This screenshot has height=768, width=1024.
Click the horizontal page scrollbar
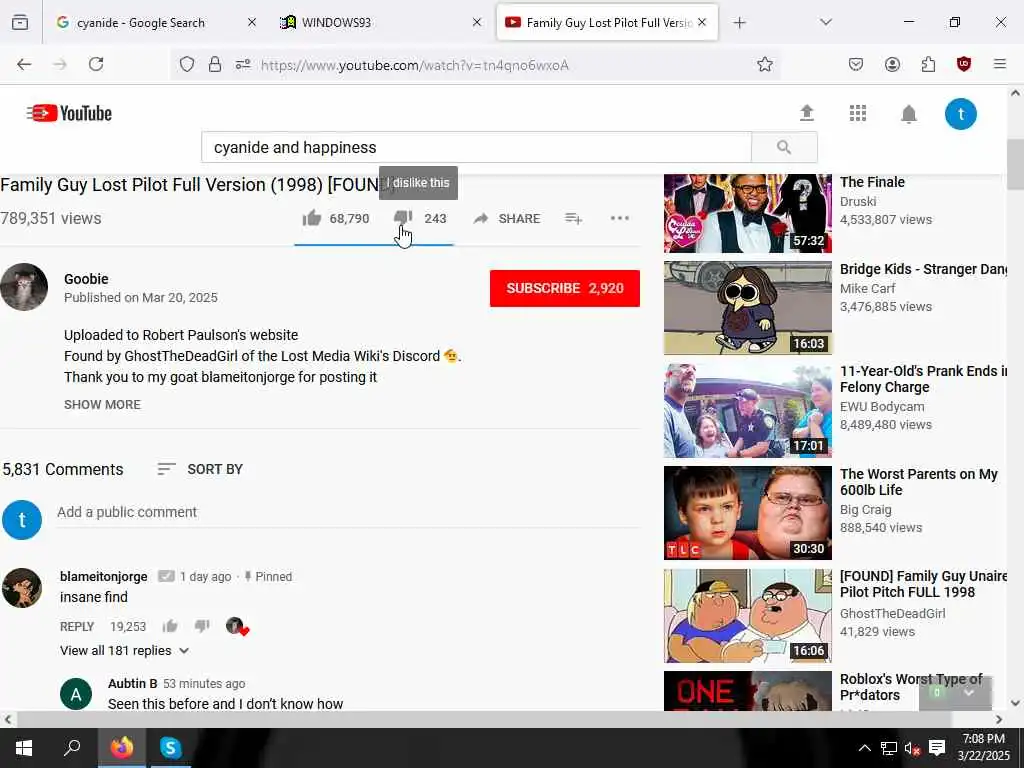click(x=484, y=720)
